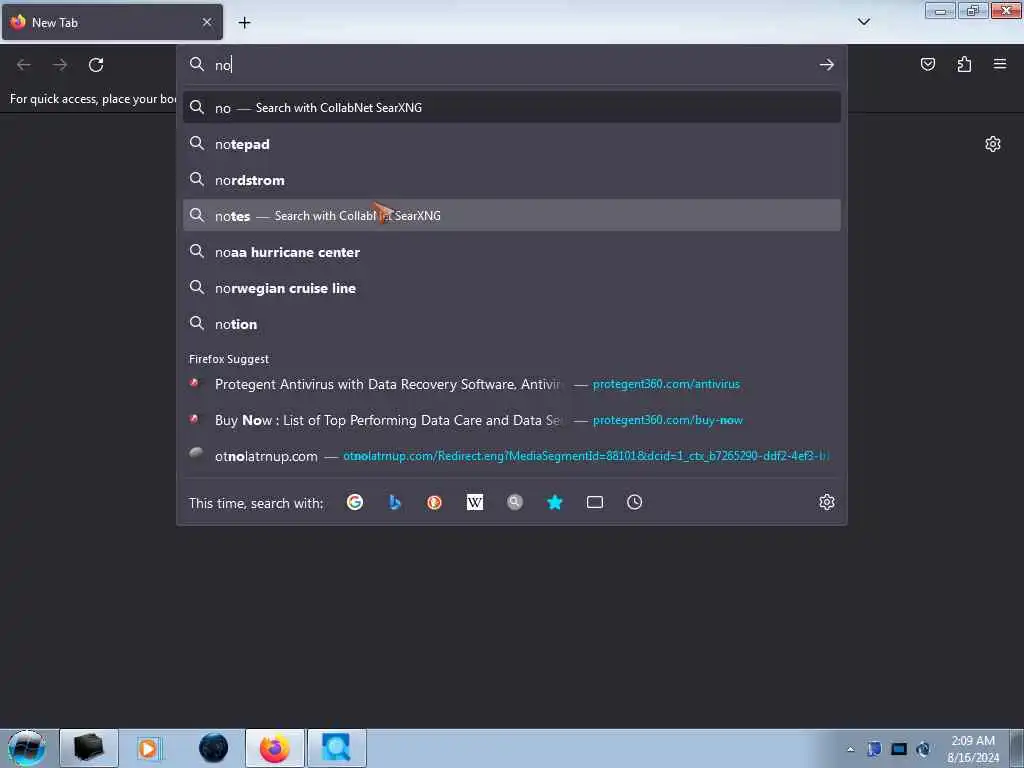
Task: Search with DuckDuckGo one-off icon
Action: (x=434, y=502)
